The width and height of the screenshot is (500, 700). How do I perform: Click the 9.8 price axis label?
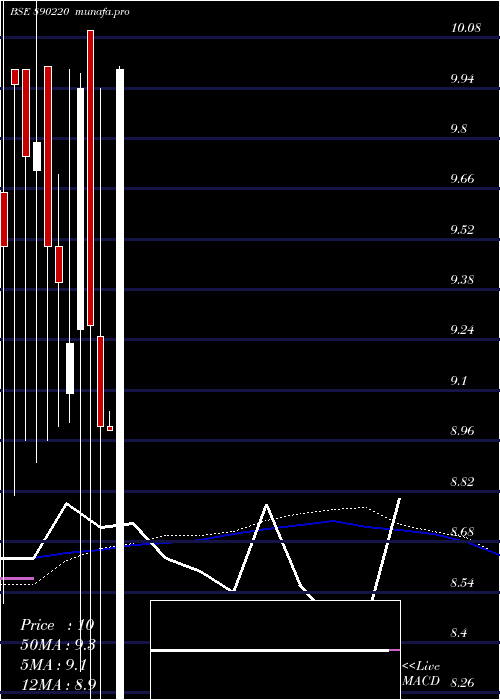[459, 129]
